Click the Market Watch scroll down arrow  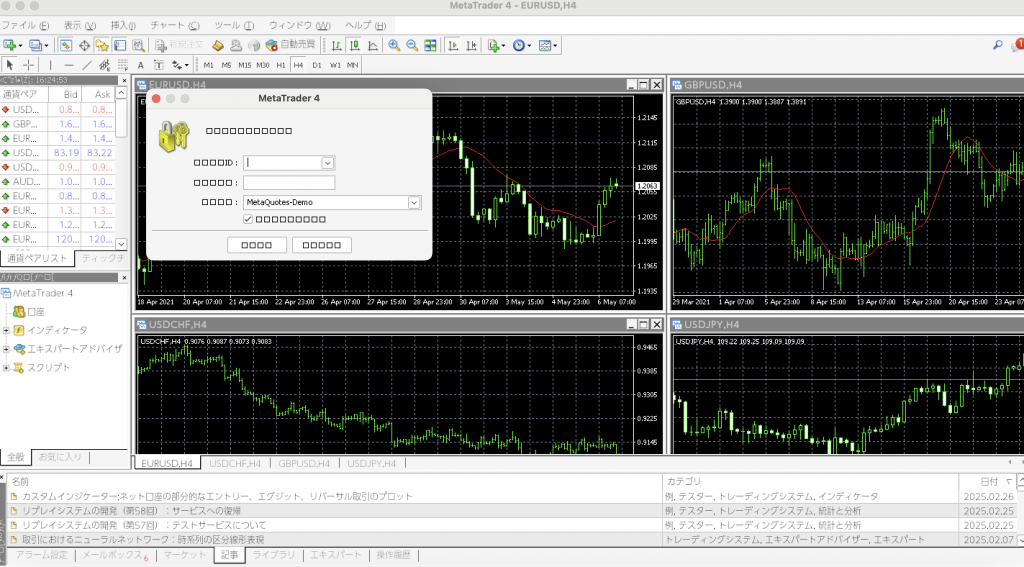pyautogui.click(x=121, y=244)
